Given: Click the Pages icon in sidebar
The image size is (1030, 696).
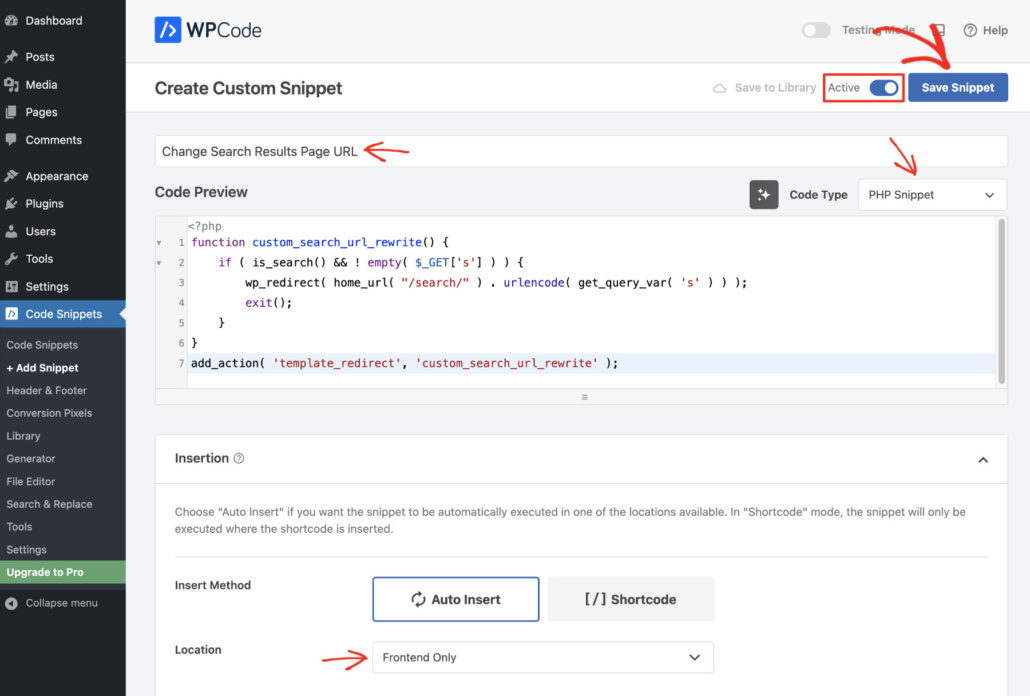Looking at the screenshot, I should point(11,112).
